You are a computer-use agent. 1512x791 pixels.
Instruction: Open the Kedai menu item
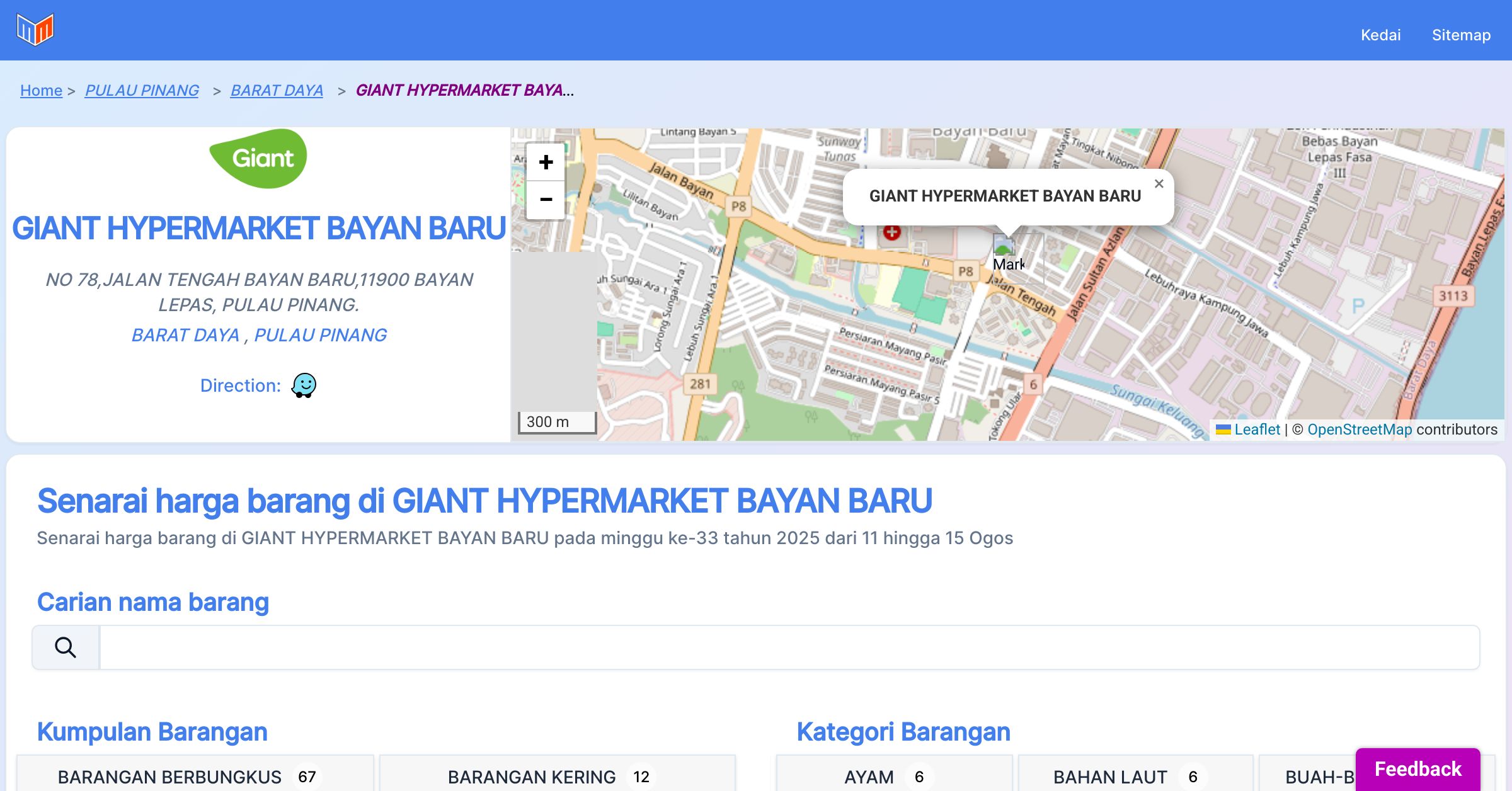[x=1380, y=35]
